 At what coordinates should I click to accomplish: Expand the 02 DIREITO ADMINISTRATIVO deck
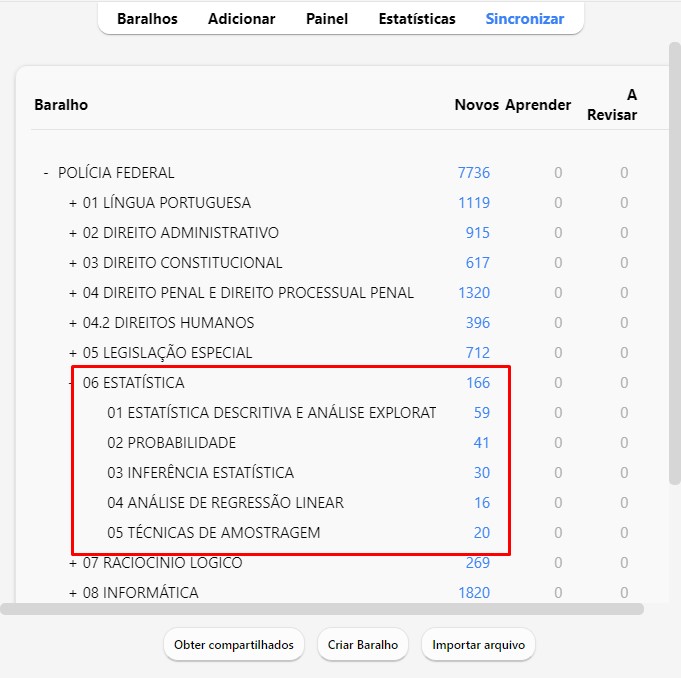pyautogui.click(x=73, y=233)
